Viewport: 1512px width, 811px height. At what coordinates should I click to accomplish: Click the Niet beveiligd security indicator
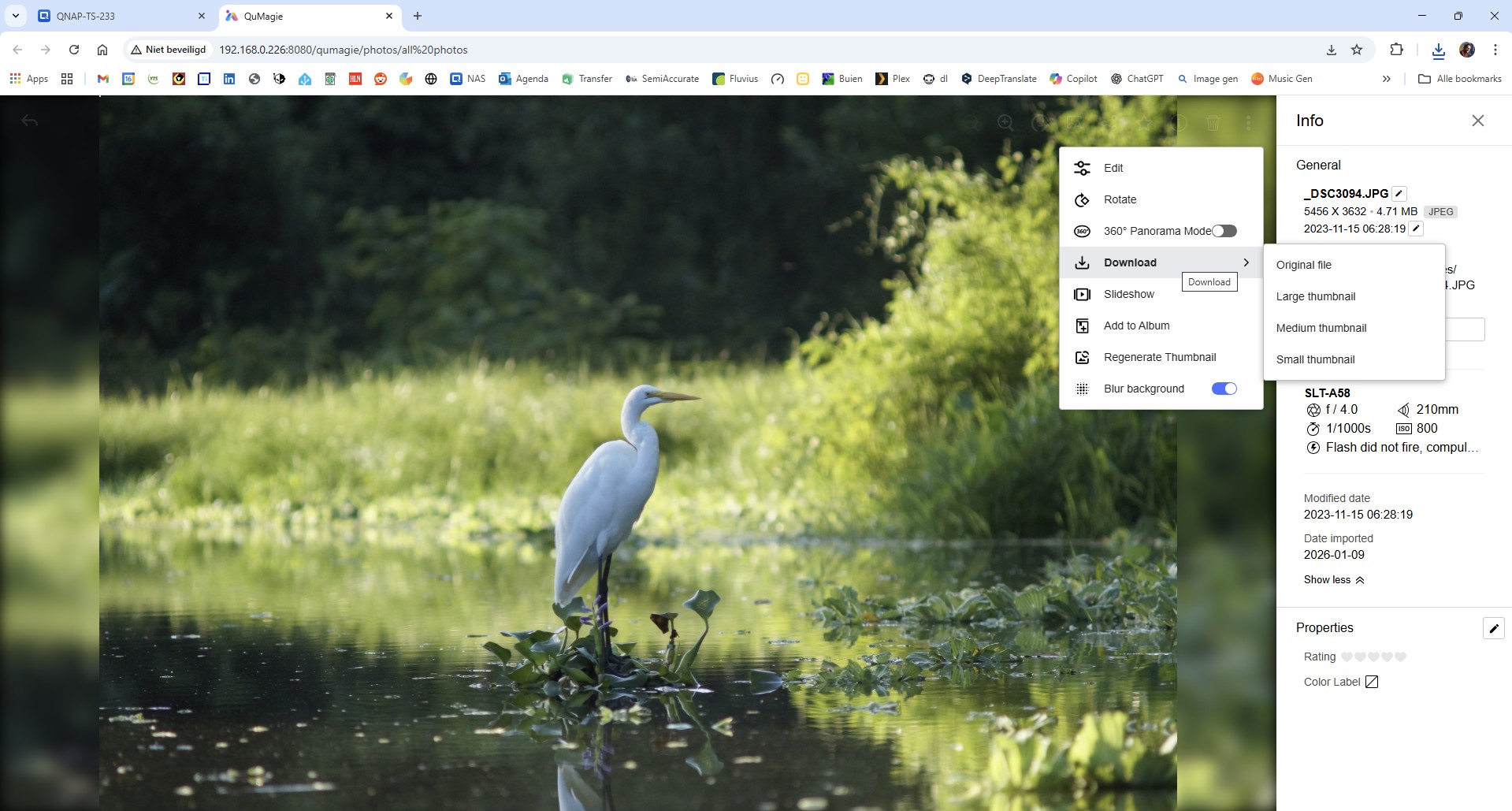tap(169, 50)
